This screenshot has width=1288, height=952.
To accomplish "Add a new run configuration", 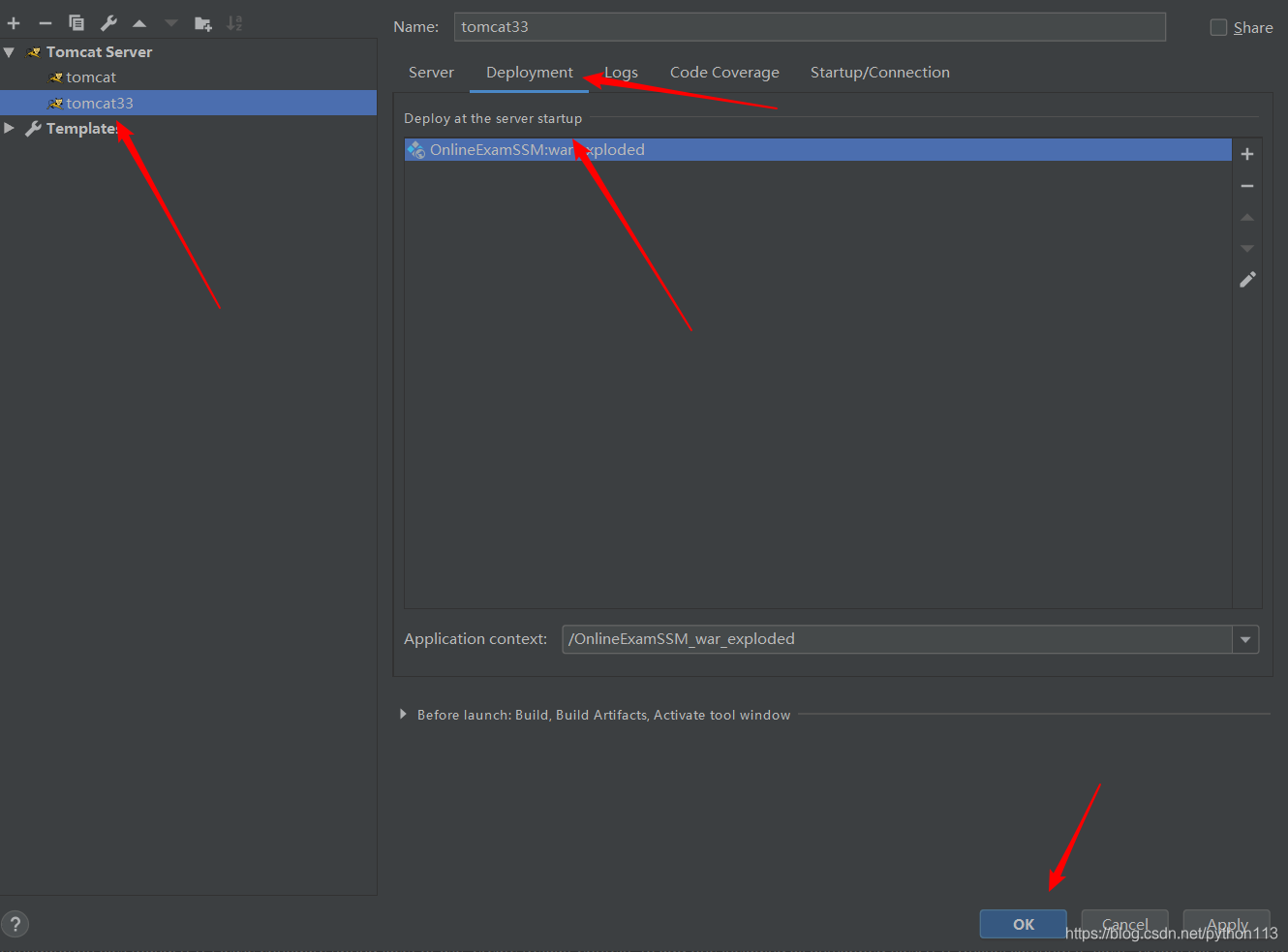I will [14, 23].
